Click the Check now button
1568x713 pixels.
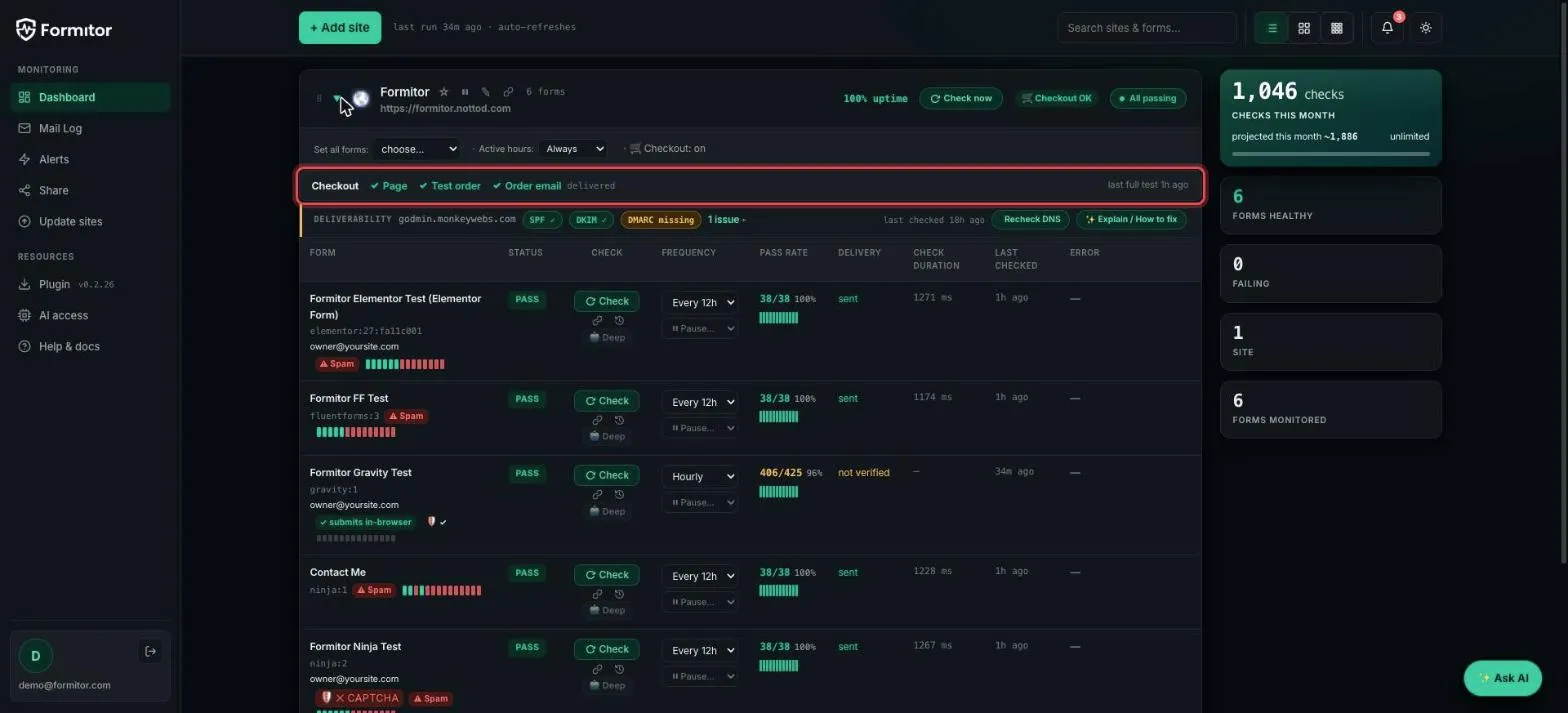pyautogui.click(x=961, y=99)
